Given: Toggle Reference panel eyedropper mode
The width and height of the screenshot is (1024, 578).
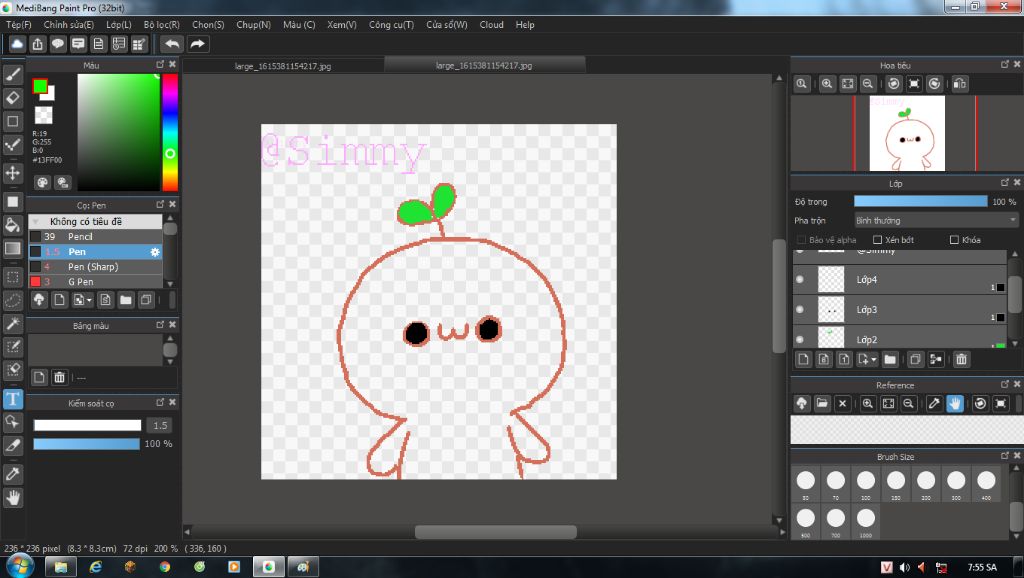Looking at the screenshot, I should coord(935,404).
